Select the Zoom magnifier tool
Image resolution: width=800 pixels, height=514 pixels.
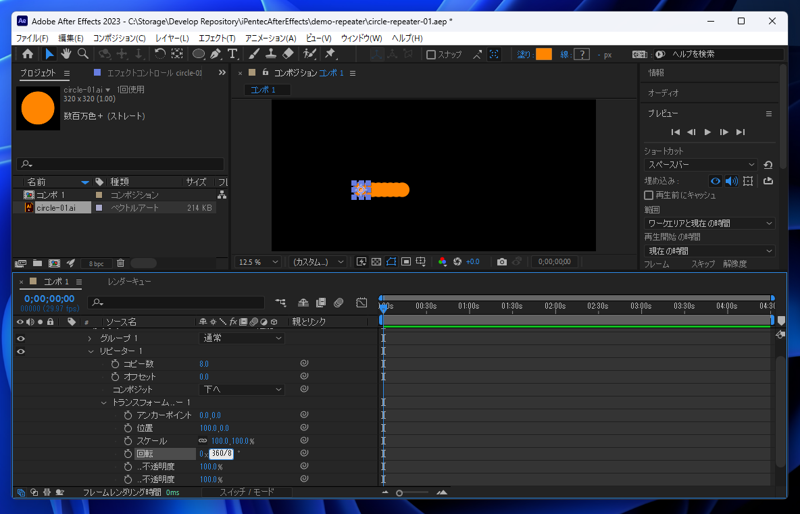click(83, 54)
